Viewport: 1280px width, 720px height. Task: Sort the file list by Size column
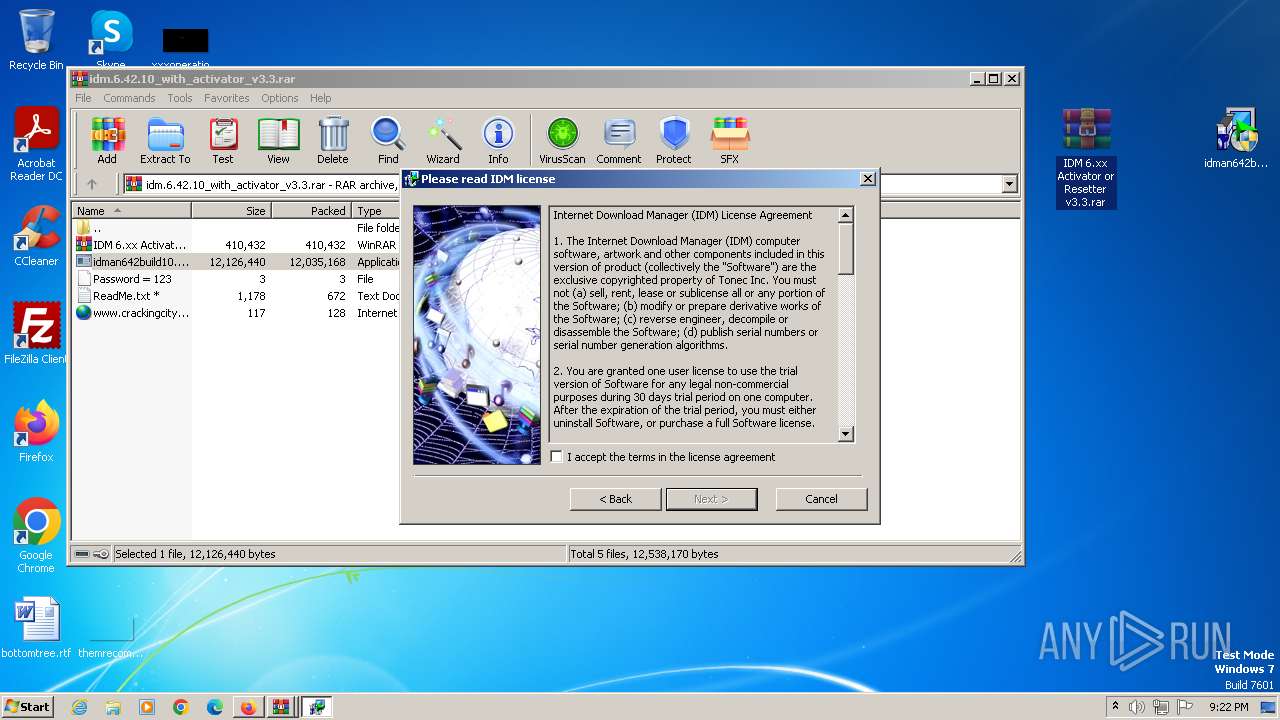pyautogui.click(x=231, y=211)
